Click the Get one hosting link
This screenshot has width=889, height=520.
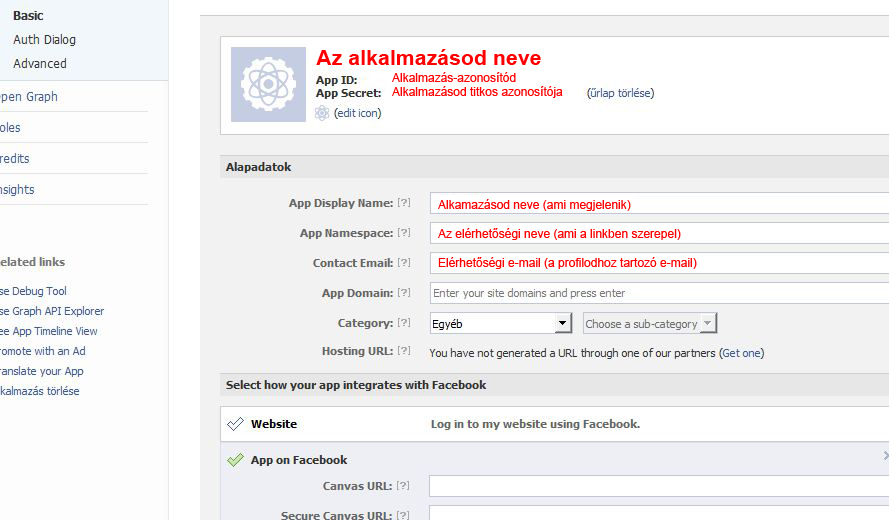742,353
